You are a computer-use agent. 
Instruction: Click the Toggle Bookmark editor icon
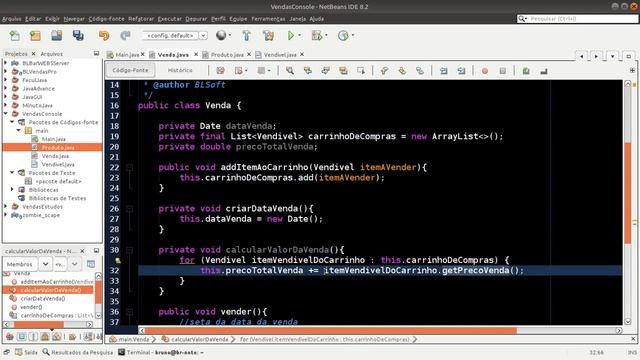pos(420,71)
